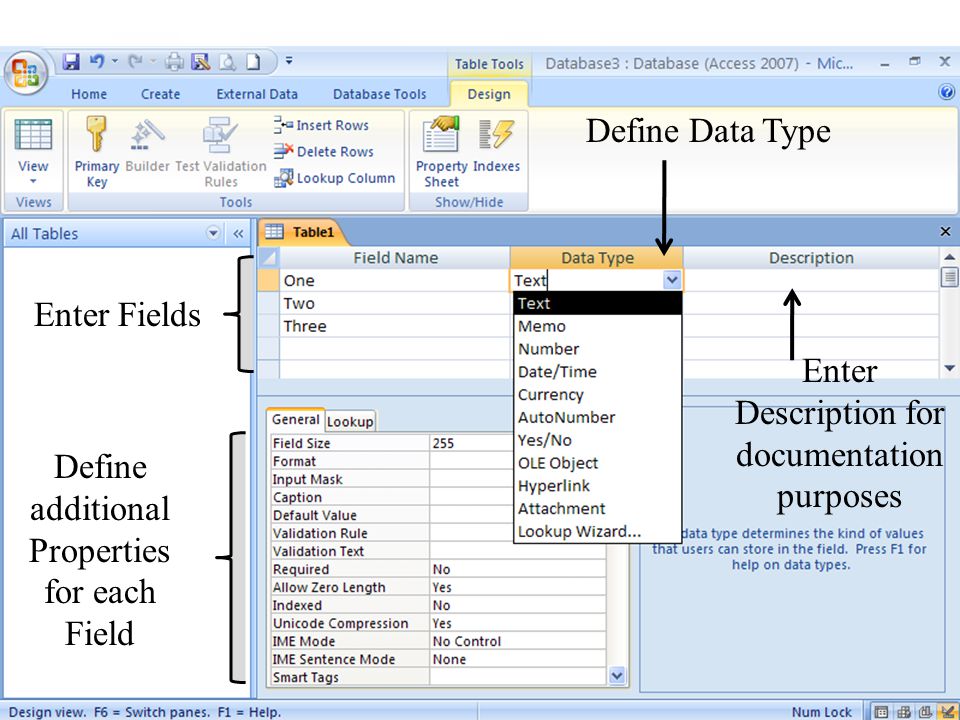Screen dimensions: 960x720
Task: Click the Unicode Compression value
Action: [518, 623]
